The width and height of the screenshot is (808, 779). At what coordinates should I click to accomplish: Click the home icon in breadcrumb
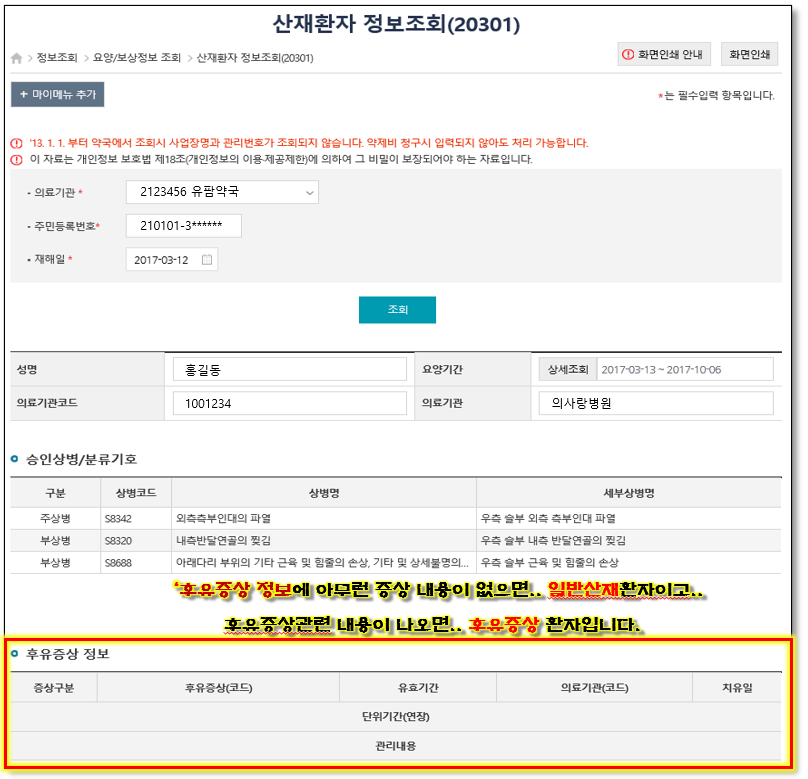click(17, 58)
